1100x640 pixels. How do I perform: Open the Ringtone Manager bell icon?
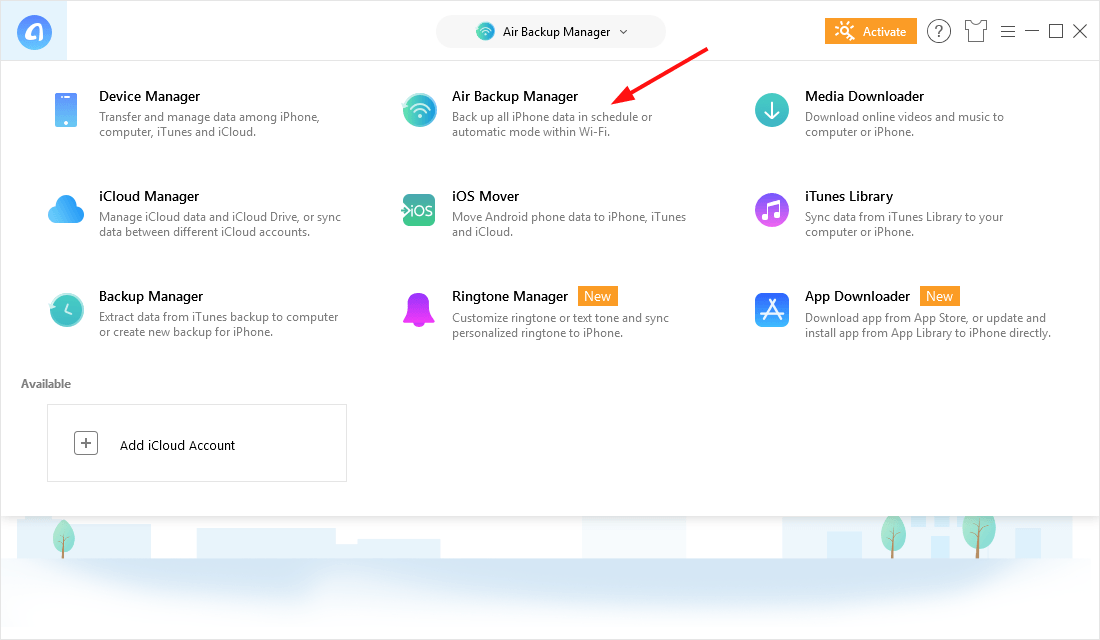(419, 309)
